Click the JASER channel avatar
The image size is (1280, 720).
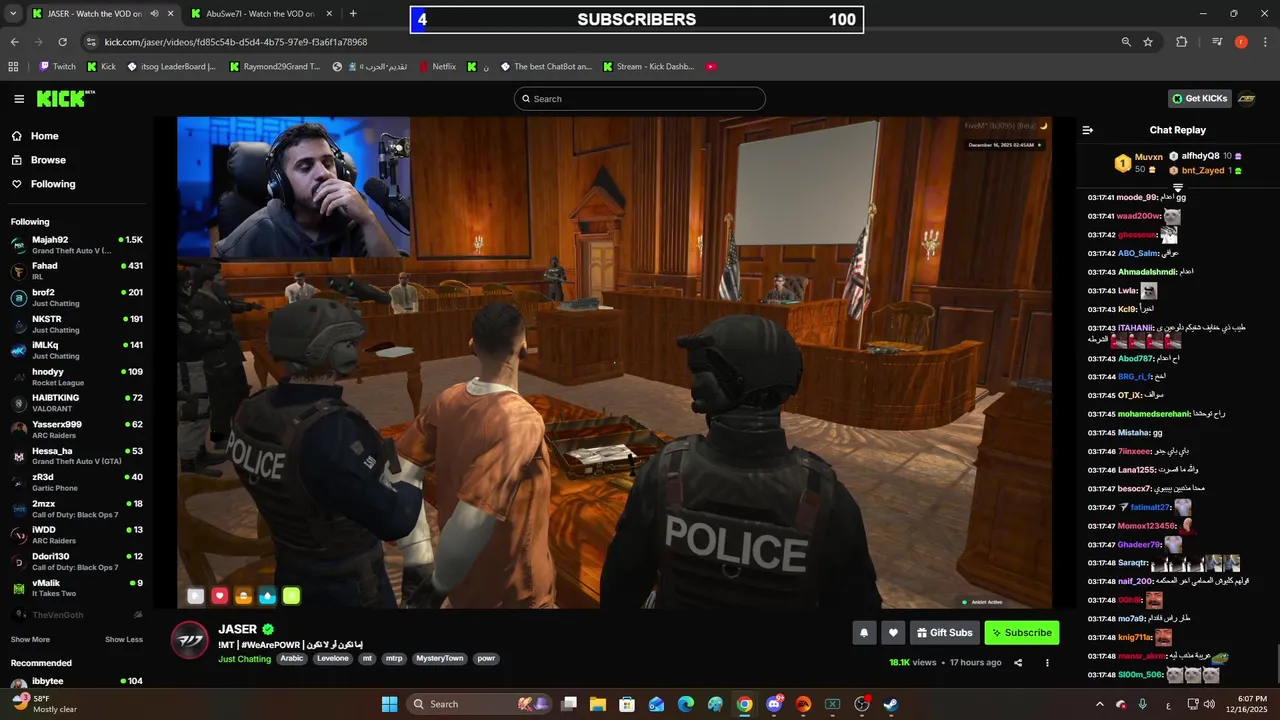point(189,639)
